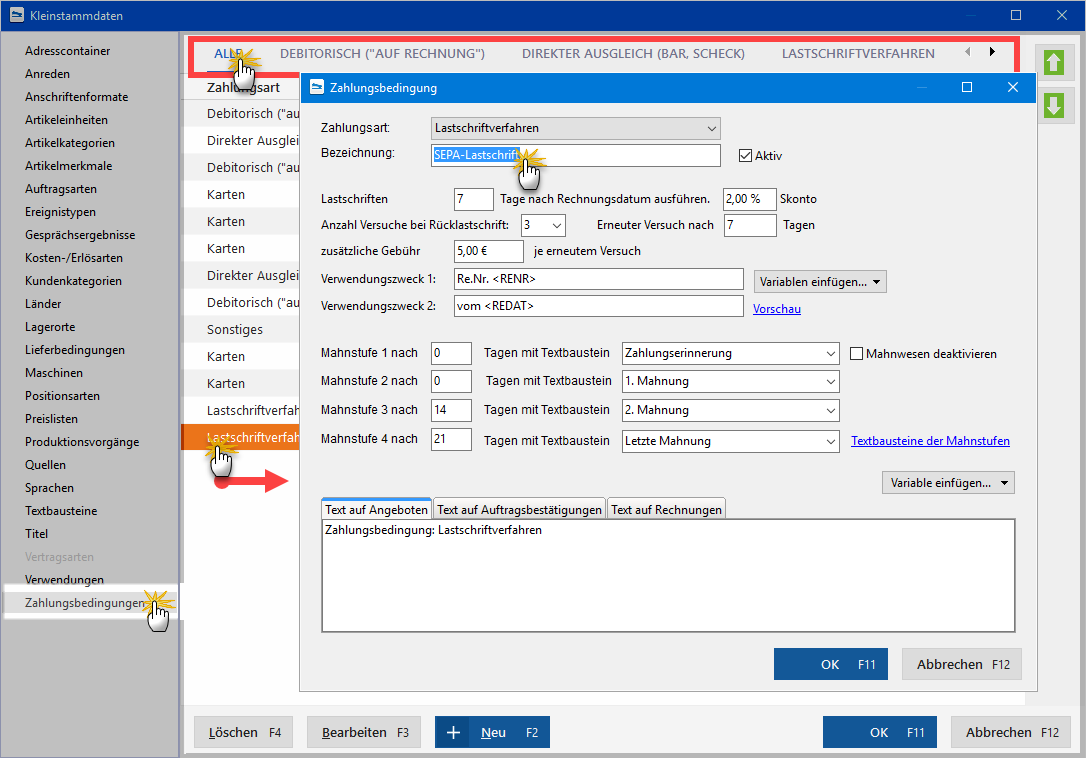Image resolution: width=1086 pixels, height=758 pixels.
Task: Click Abbrechen F12 in Kleinstammdaten window
Action: [x=1011, y=732]
